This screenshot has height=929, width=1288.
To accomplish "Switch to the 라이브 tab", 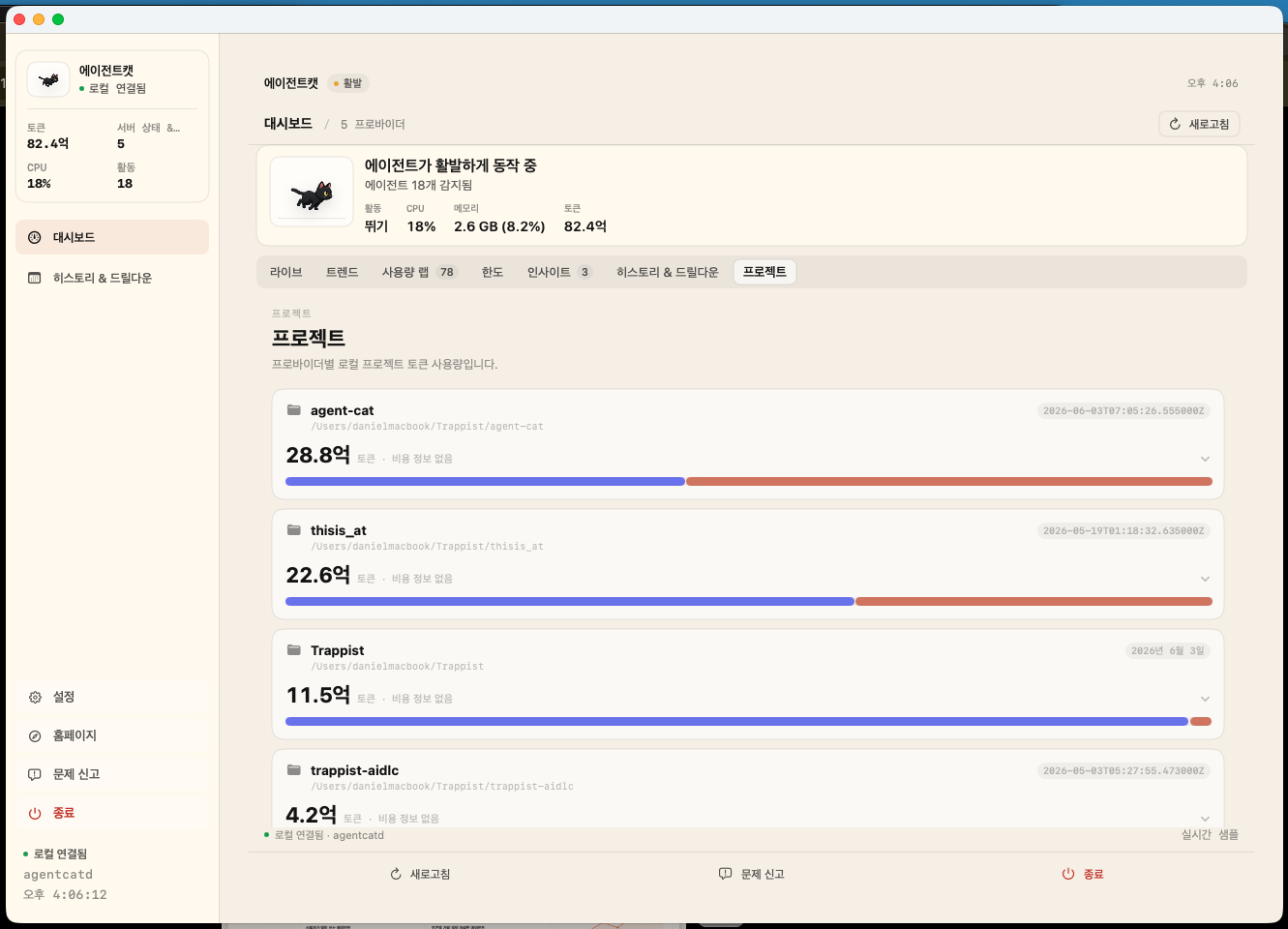I will [x=286, y=272].
